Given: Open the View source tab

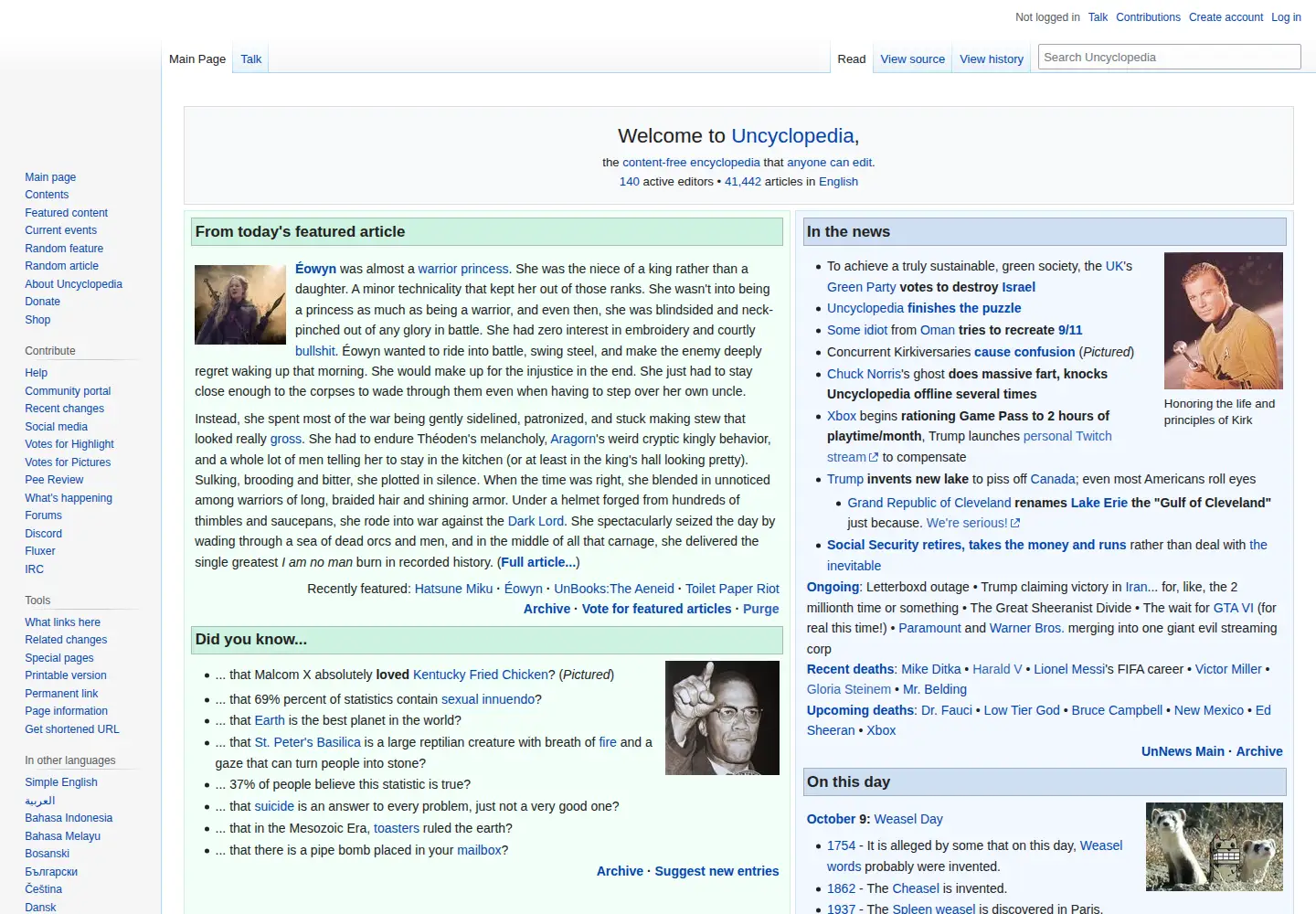Looking at the screenshot, I should 912,59.
